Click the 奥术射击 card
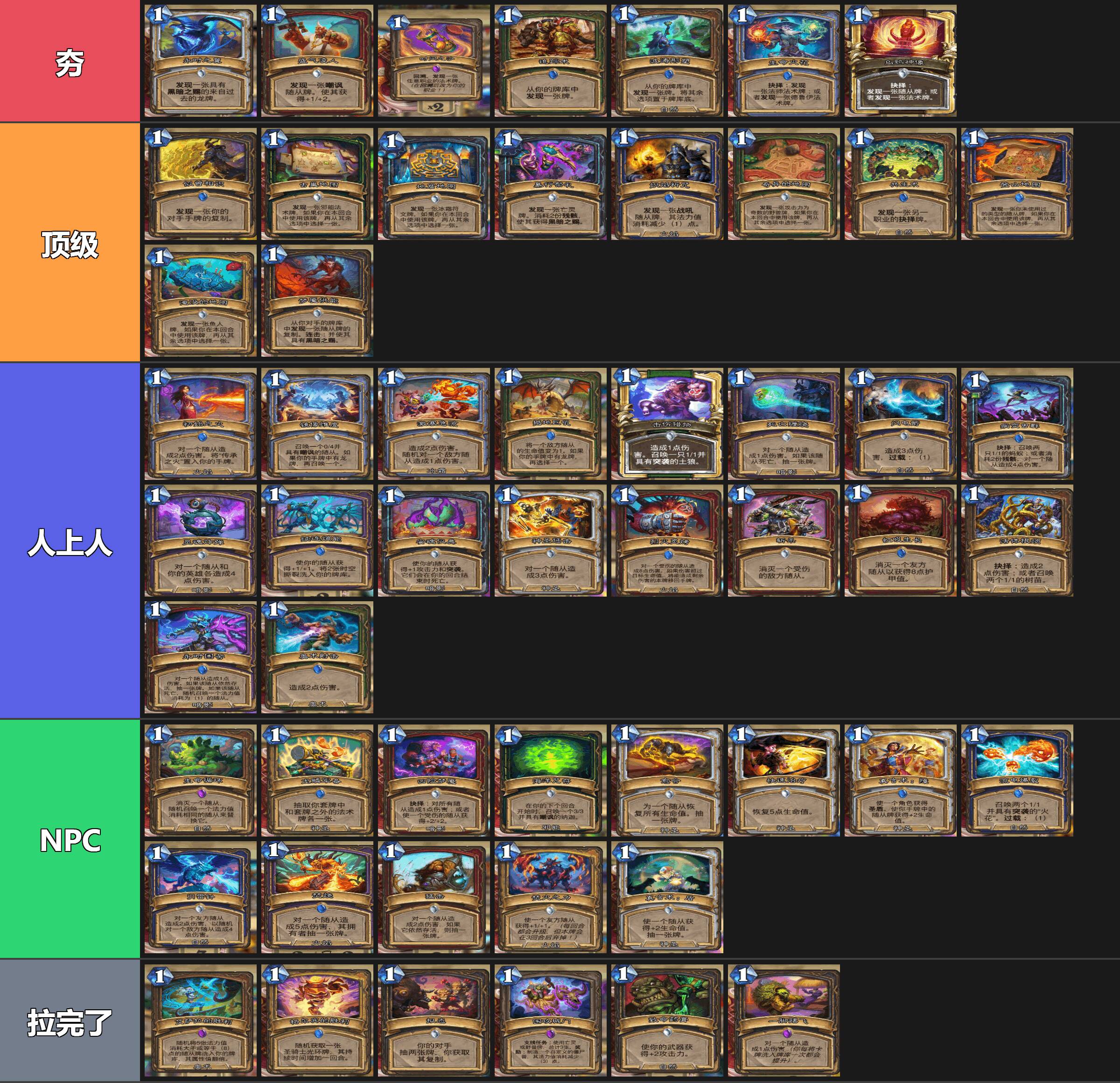This screenshot has height=1083, width=1120. pos(317,657)
